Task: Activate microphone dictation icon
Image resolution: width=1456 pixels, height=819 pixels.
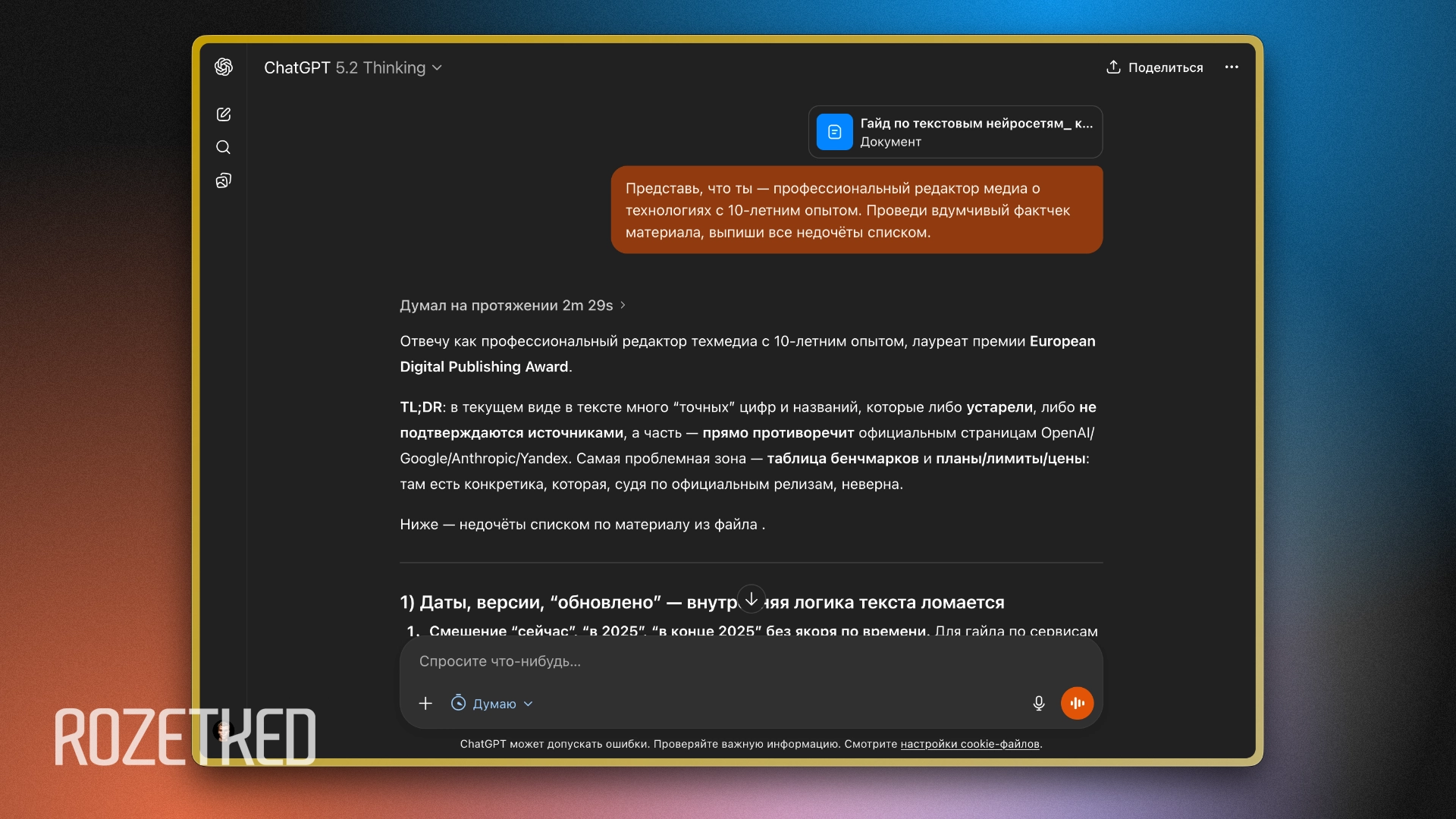Action: (x=1039, y=704)
